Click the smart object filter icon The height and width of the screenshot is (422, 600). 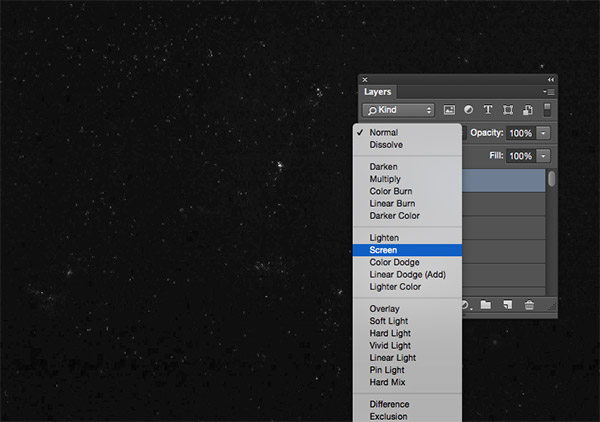point(527,109)
